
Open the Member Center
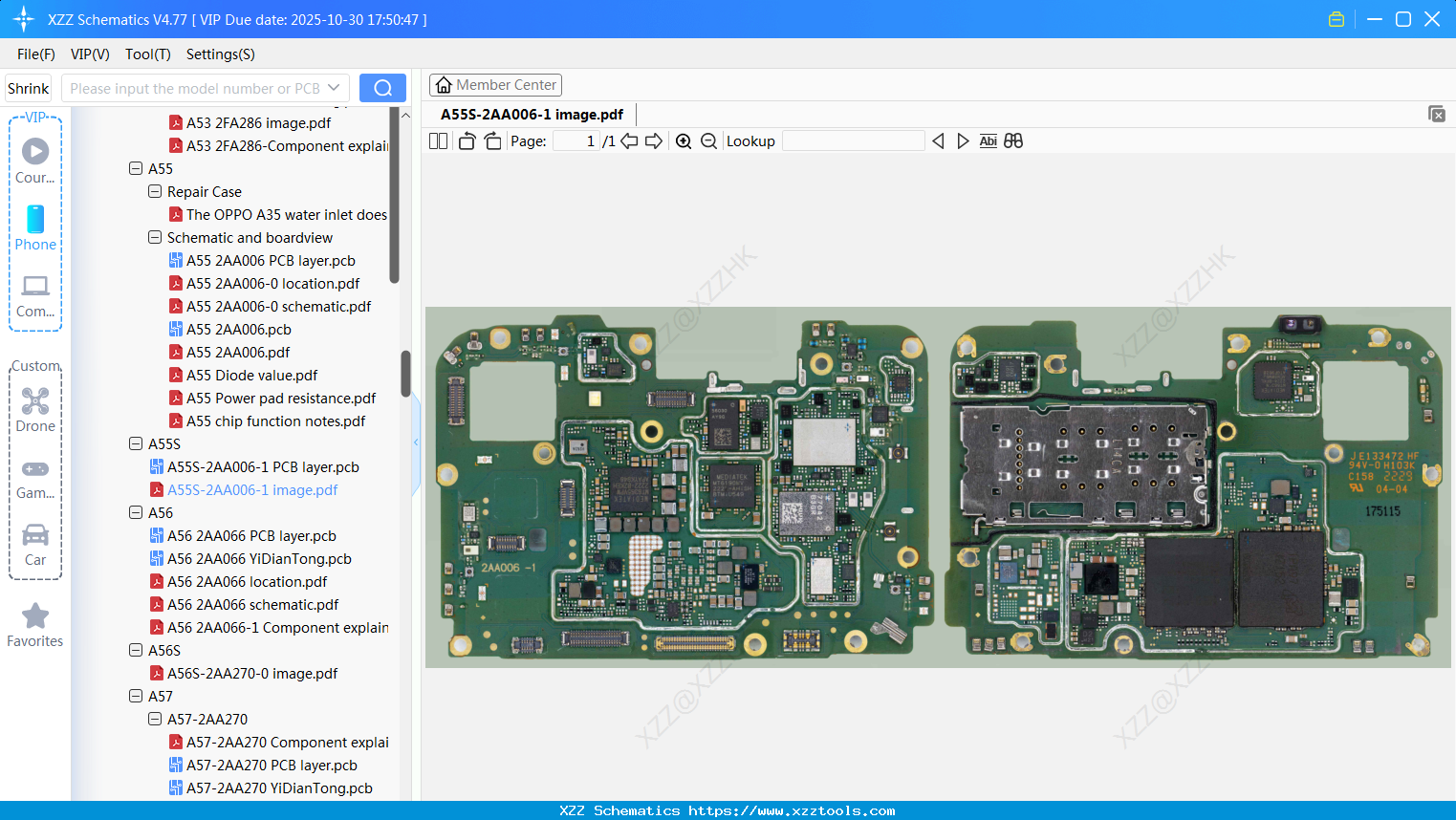coord(495,85)
